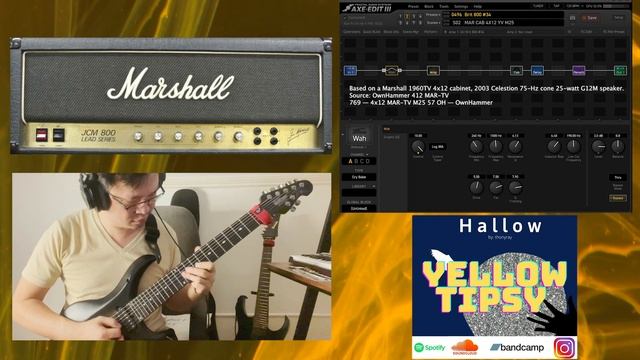Open the Settings menu
The height and width of the screenshot is (360, 640).
point(461,7)
